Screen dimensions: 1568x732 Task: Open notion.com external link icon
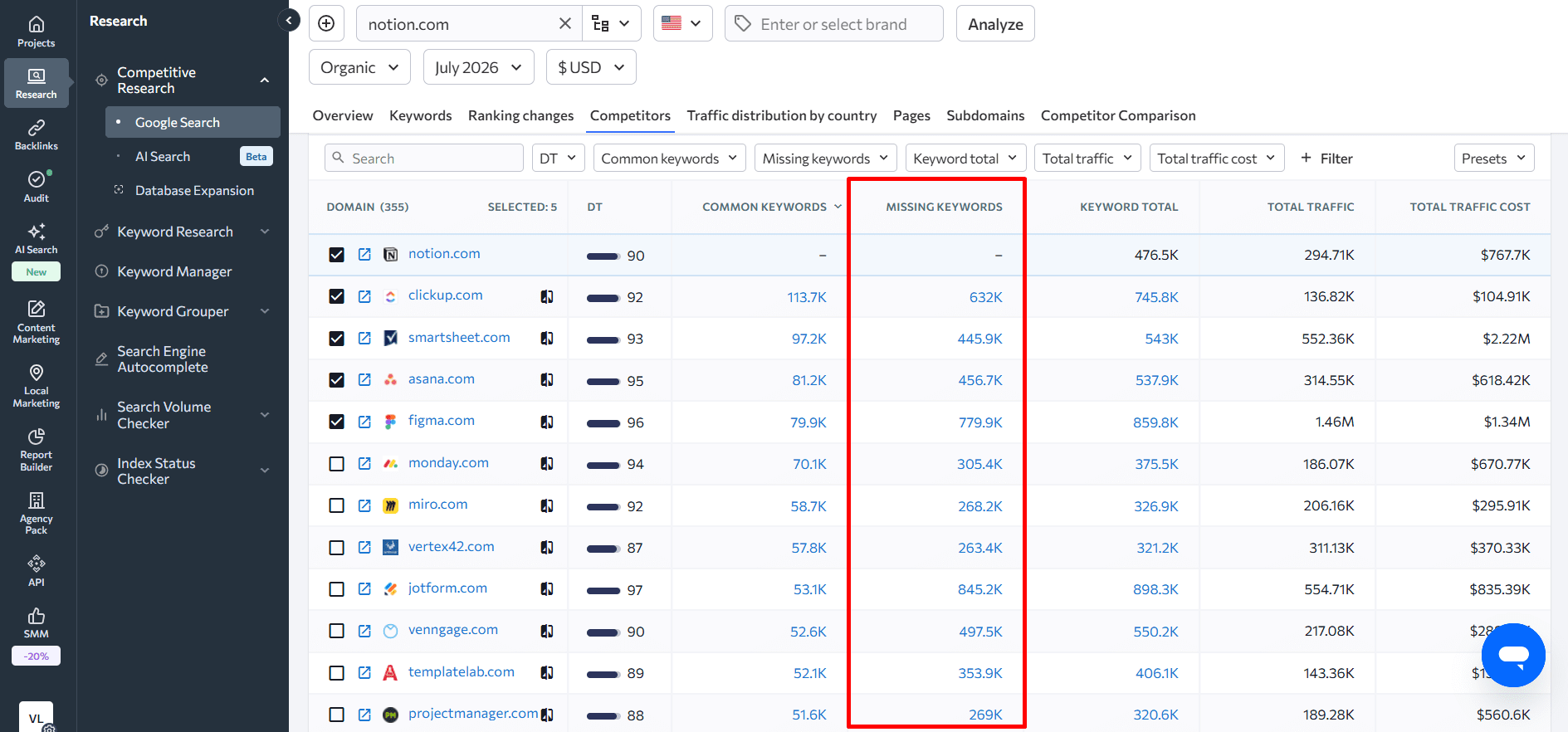click(364, 254)
